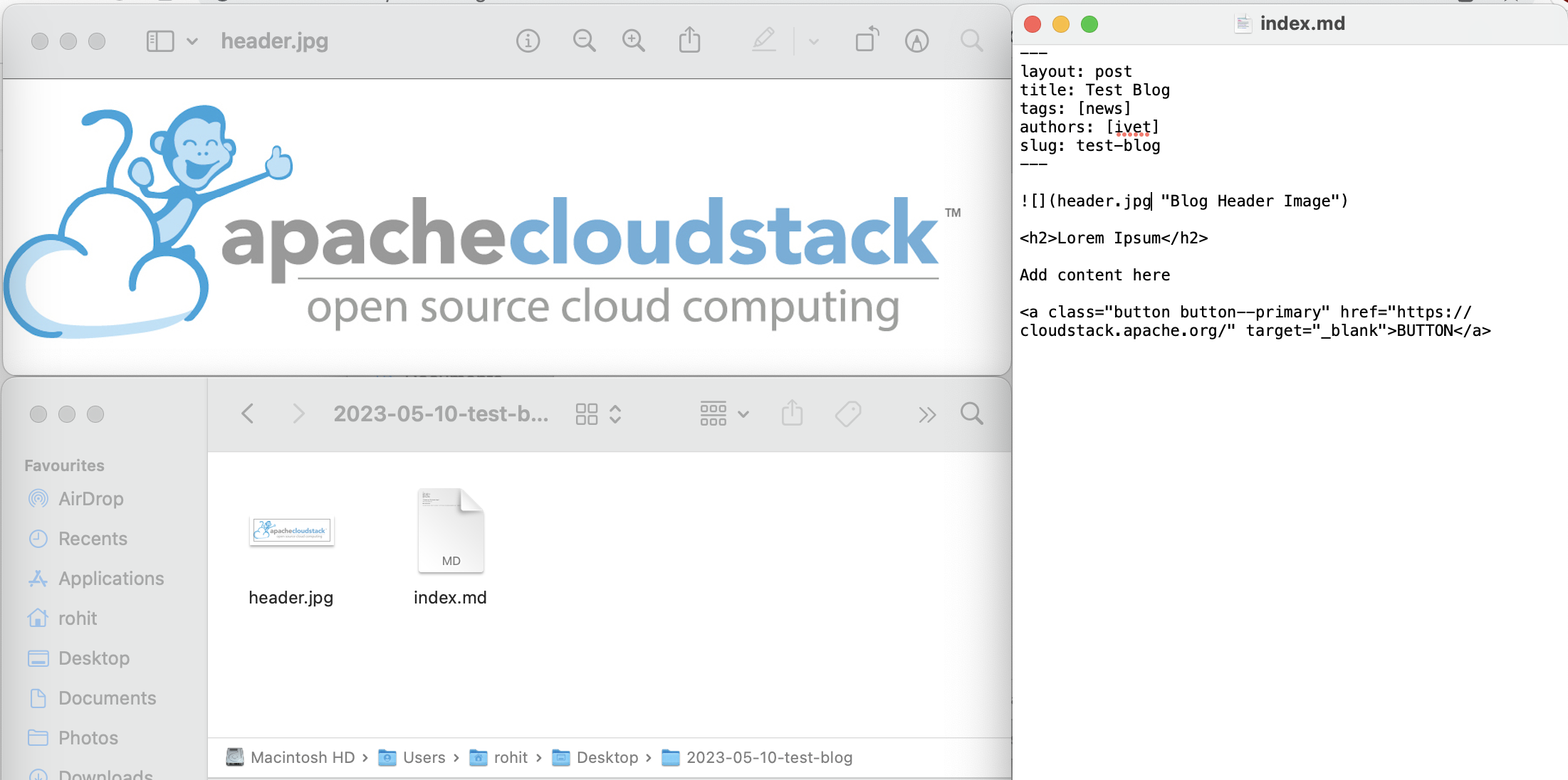
Task: Show more Finder toolbar items chevrons
Action: (x=926, y=415)
